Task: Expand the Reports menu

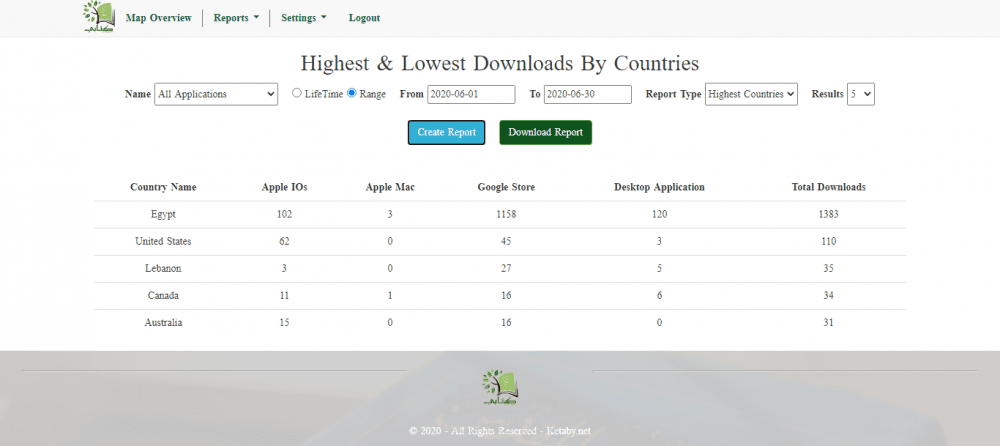Action: 237,18
